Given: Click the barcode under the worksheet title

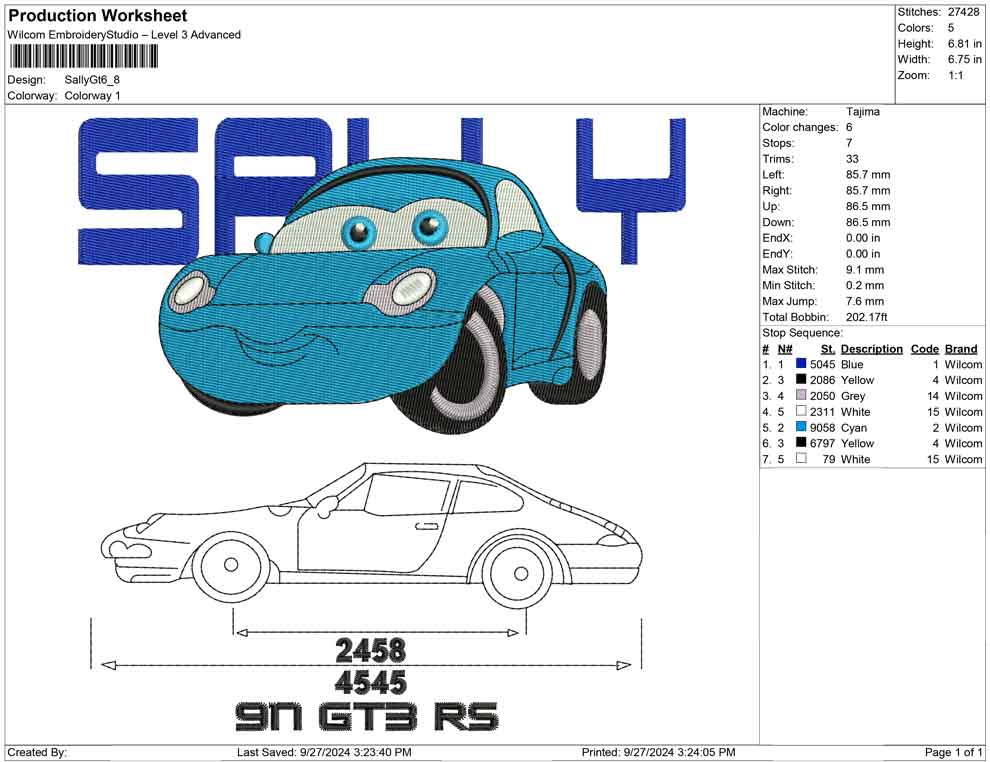Looking at the screenshot, I should [x=87, y=55].
